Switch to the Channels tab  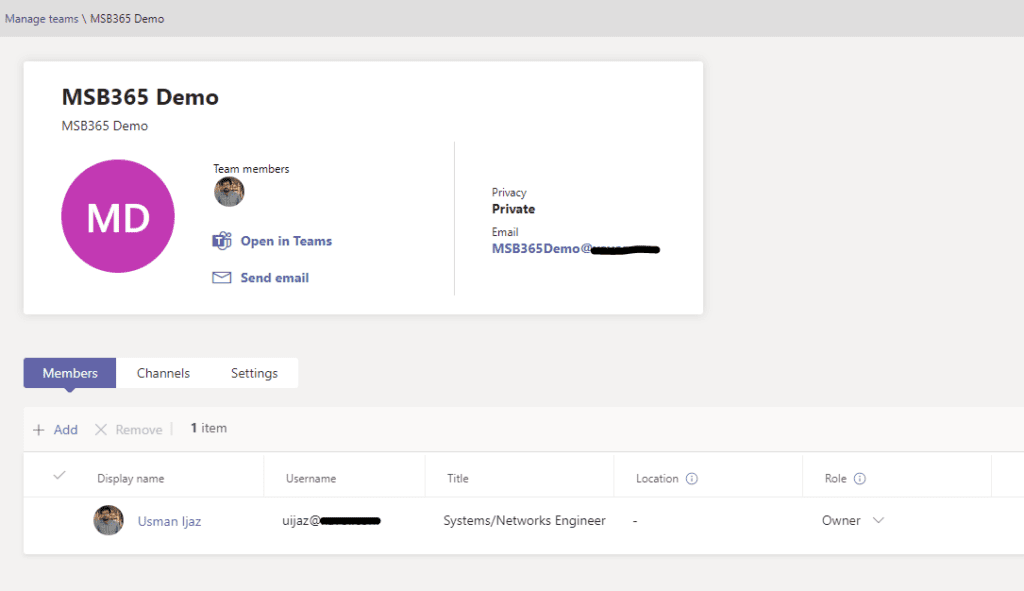[163, 373]
